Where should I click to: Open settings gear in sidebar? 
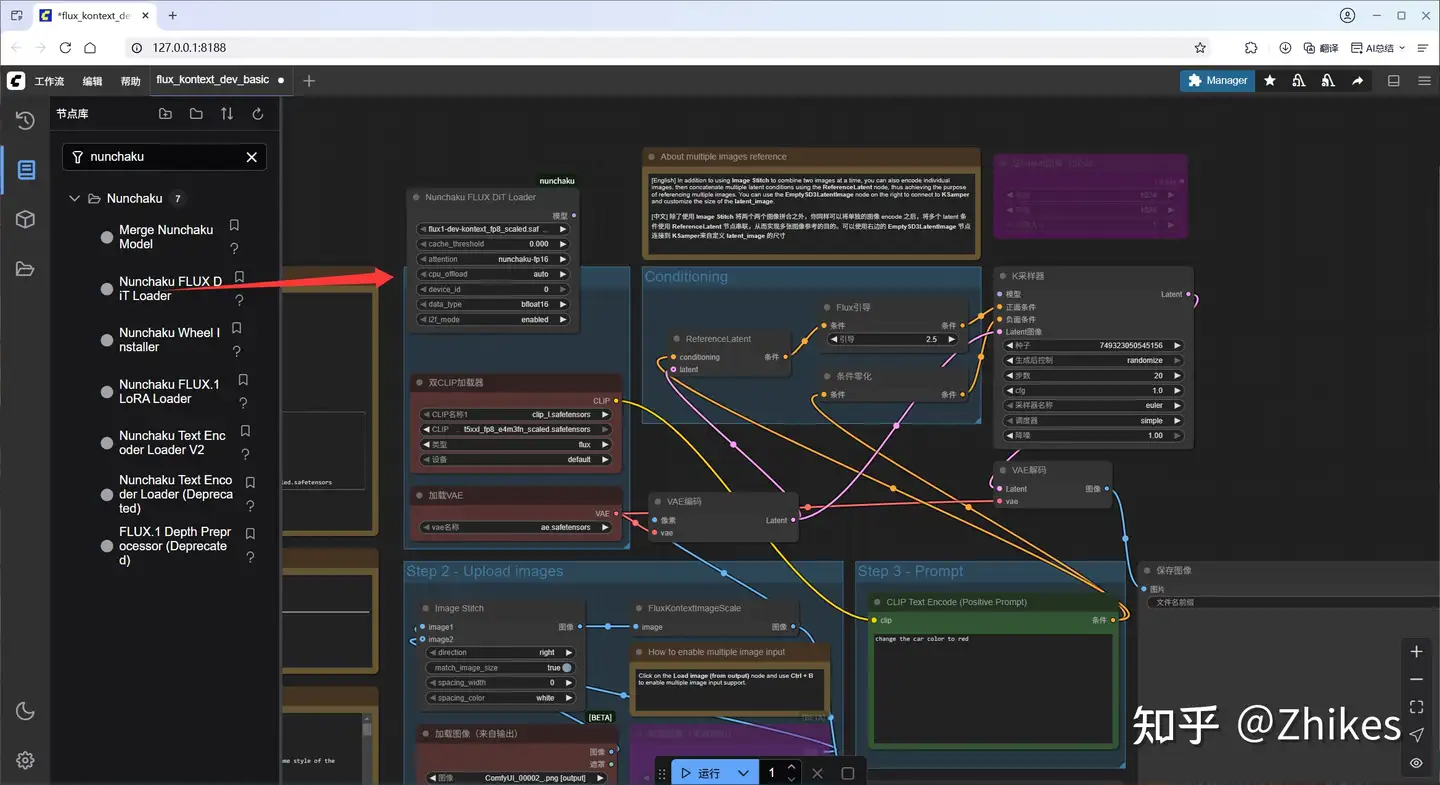[x=25, y=760]
